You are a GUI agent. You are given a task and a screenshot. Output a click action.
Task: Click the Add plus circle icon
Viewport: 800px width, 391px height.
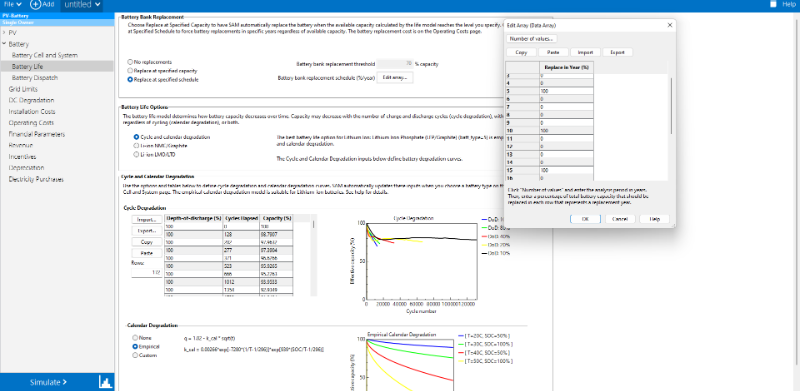[x=36, y=5]
